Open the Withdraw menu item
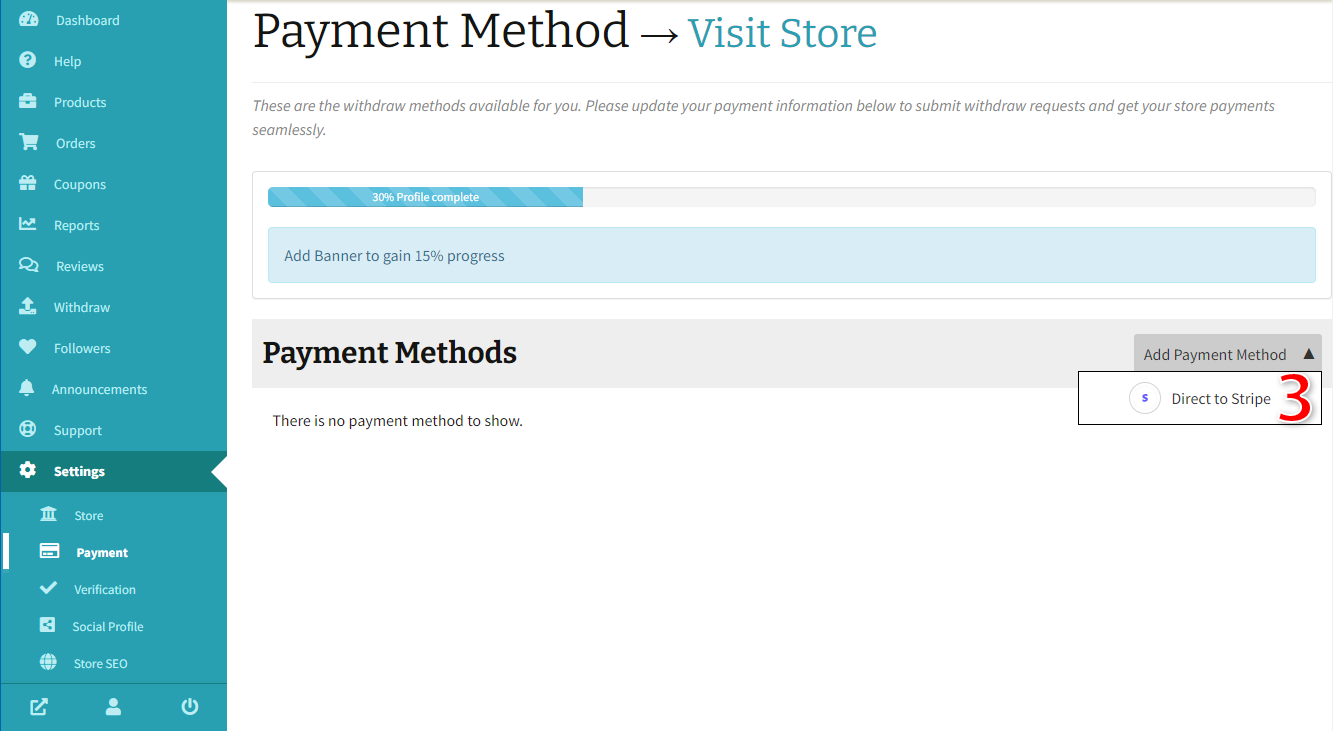The image size is (1333, 731). coord(81,308)
